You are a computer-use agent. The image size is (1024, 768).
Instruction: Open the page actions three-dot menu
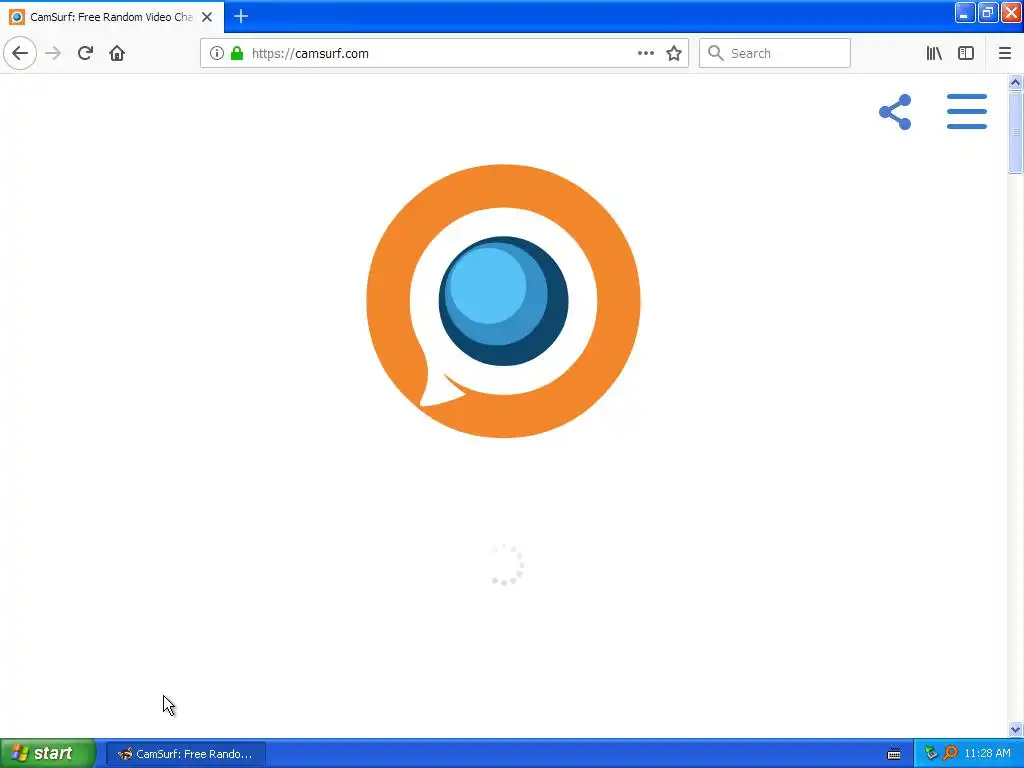click(646, 53)
